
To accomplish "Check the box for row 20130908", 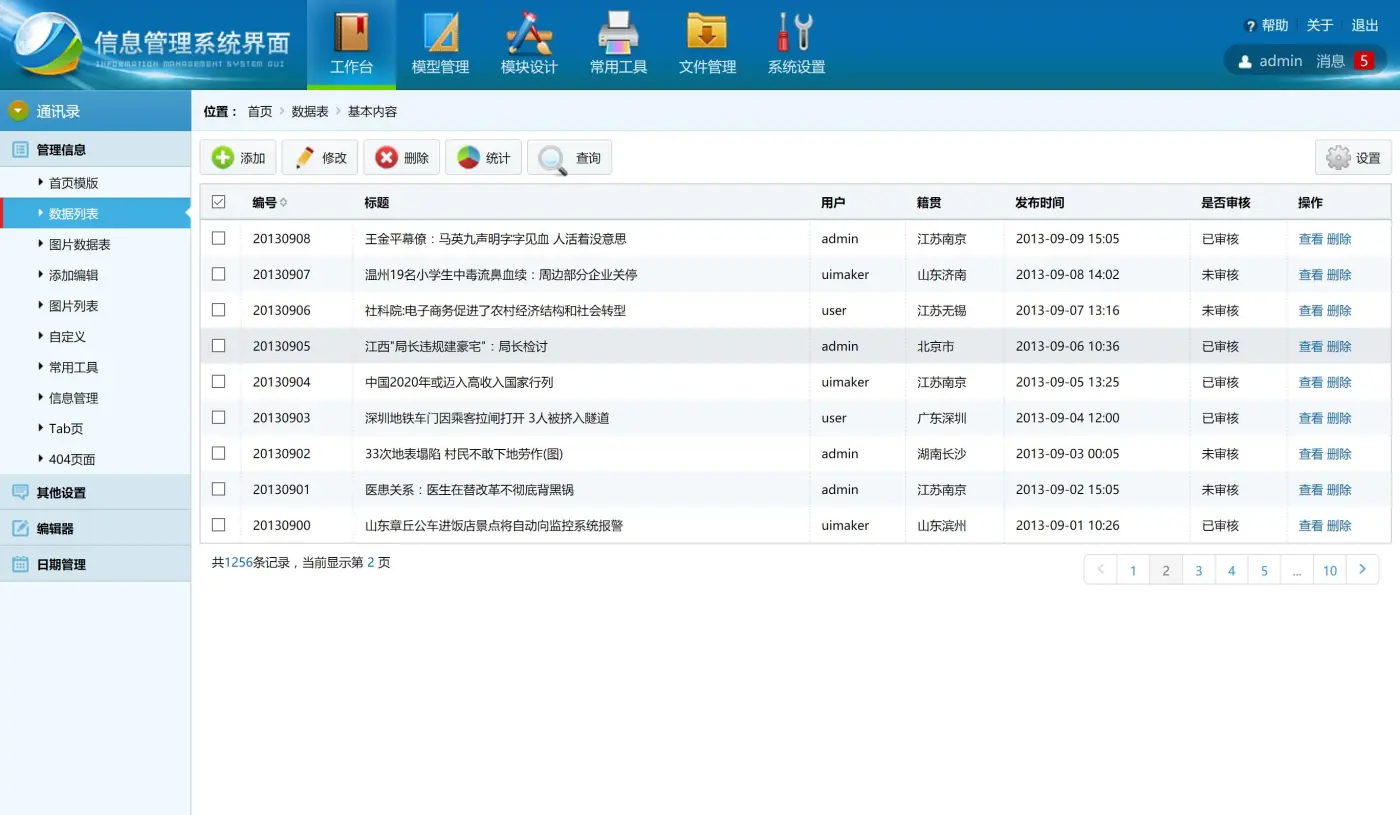I will 219,239.
